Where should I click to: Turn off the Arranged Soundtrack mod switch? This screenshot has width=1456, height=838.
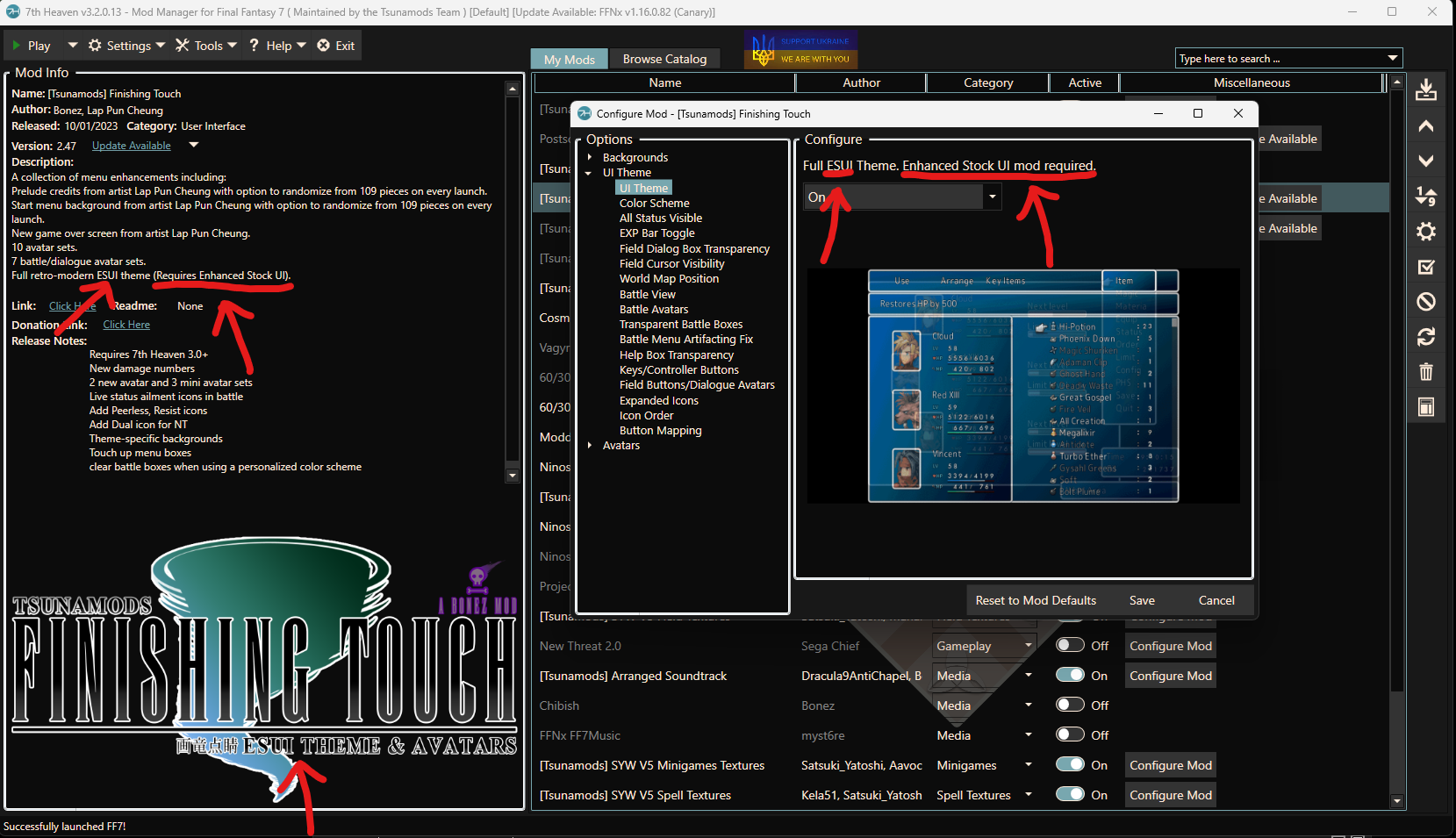pyautogui.click(x=1070, y=675)
